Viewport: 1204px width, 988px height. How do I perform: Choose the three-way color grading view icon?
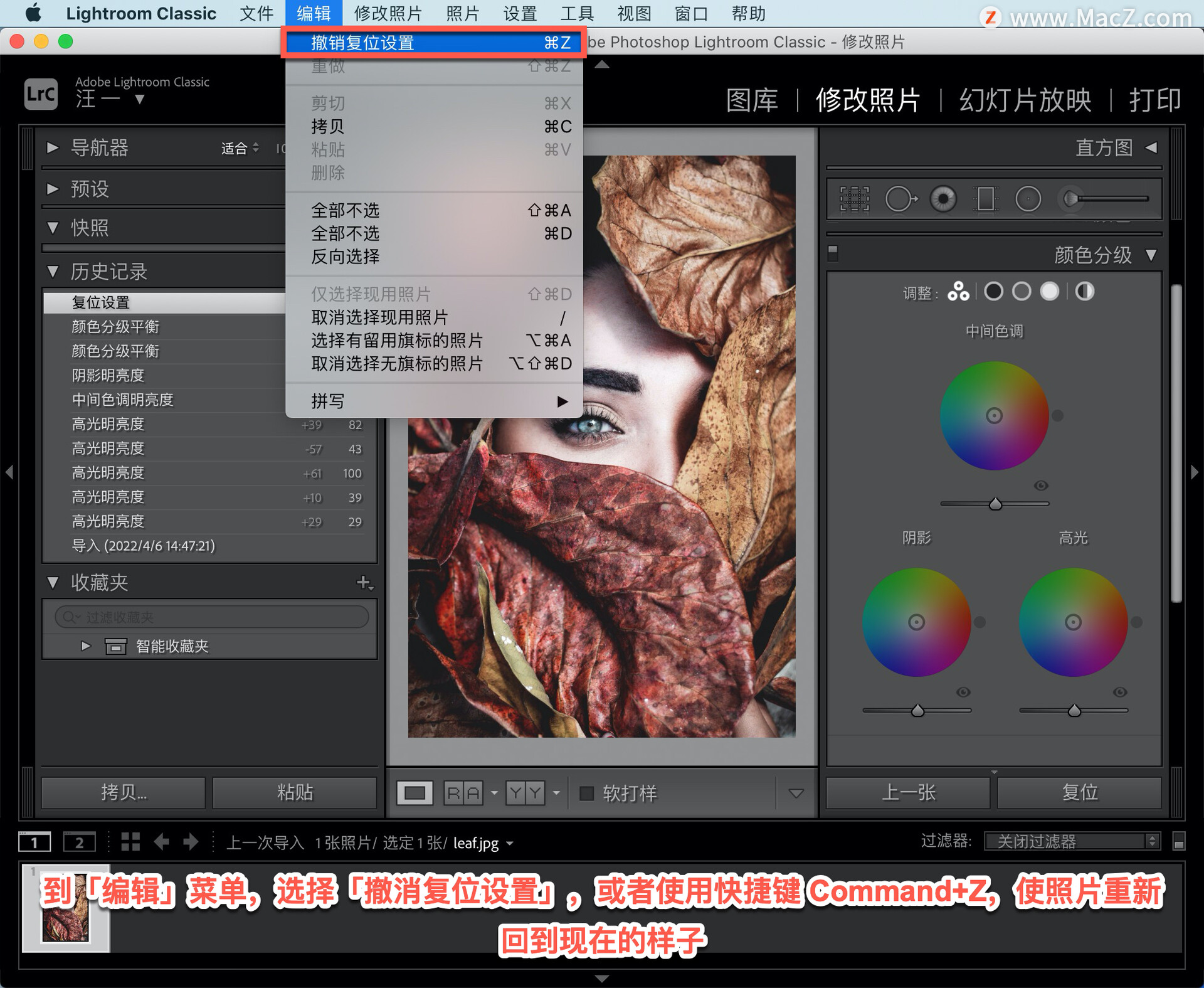(x=958, y=292)
